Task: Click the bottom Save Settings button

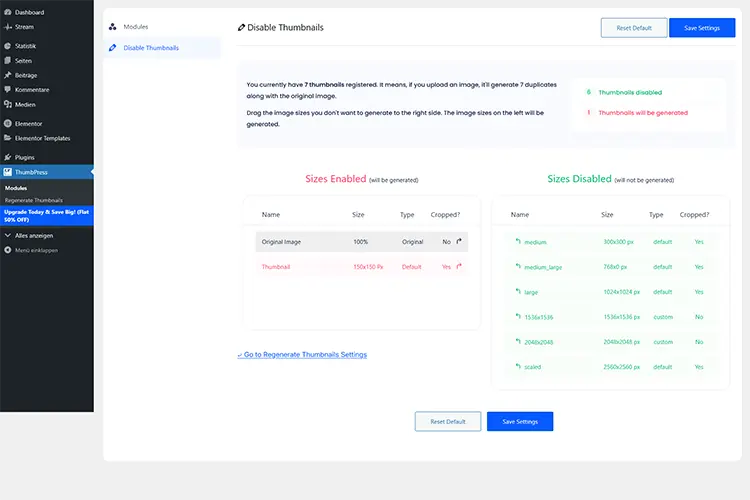Action: click(520, 422)
